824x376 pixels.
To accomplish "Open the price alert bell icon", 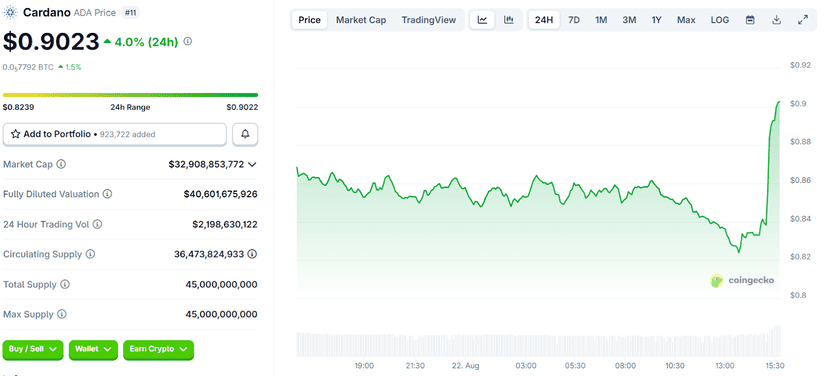I will (x=245, y=134).
